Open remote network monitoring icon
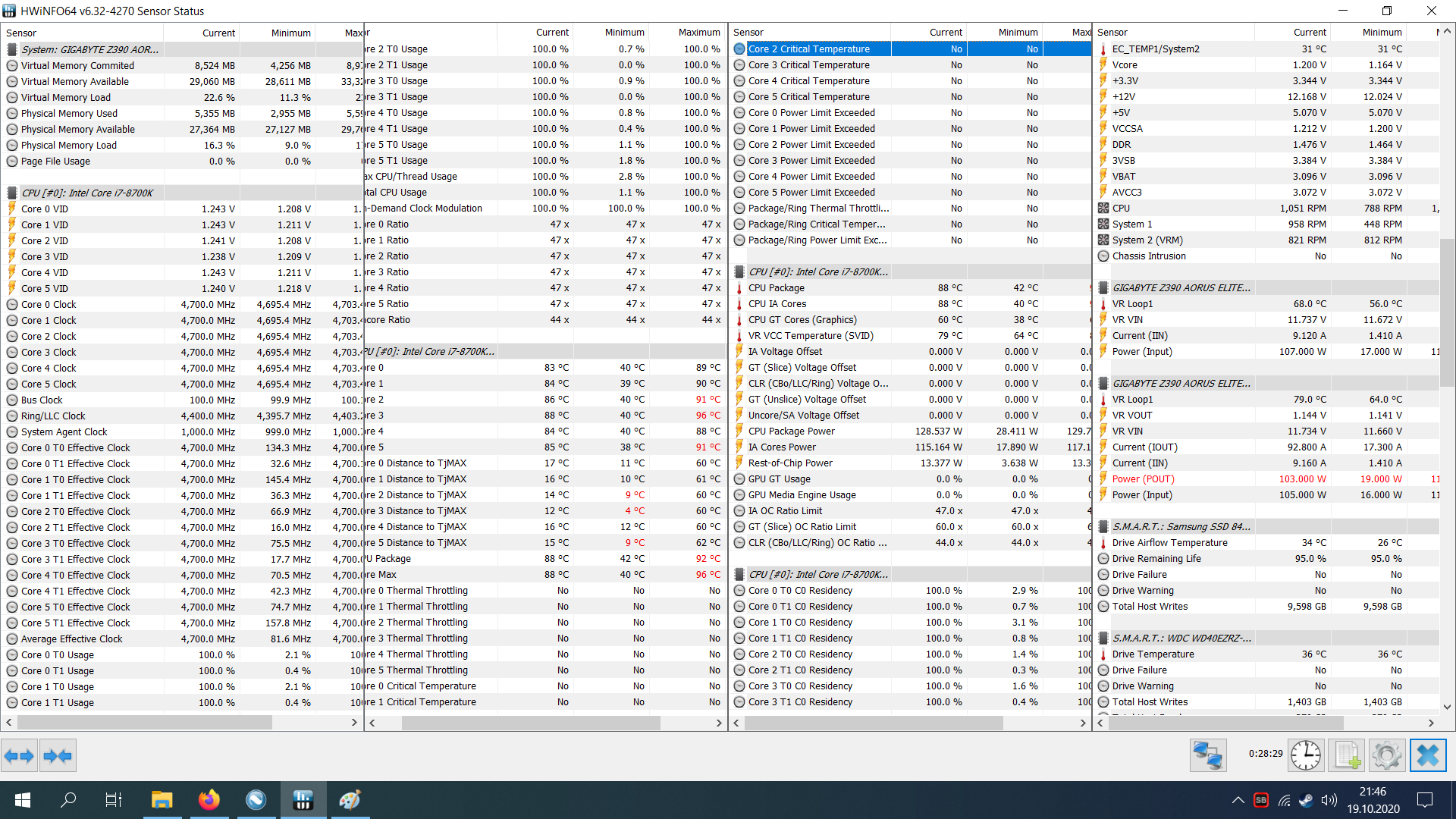Viewport: 1456px width, 819px height. (x=1207, y=755)
